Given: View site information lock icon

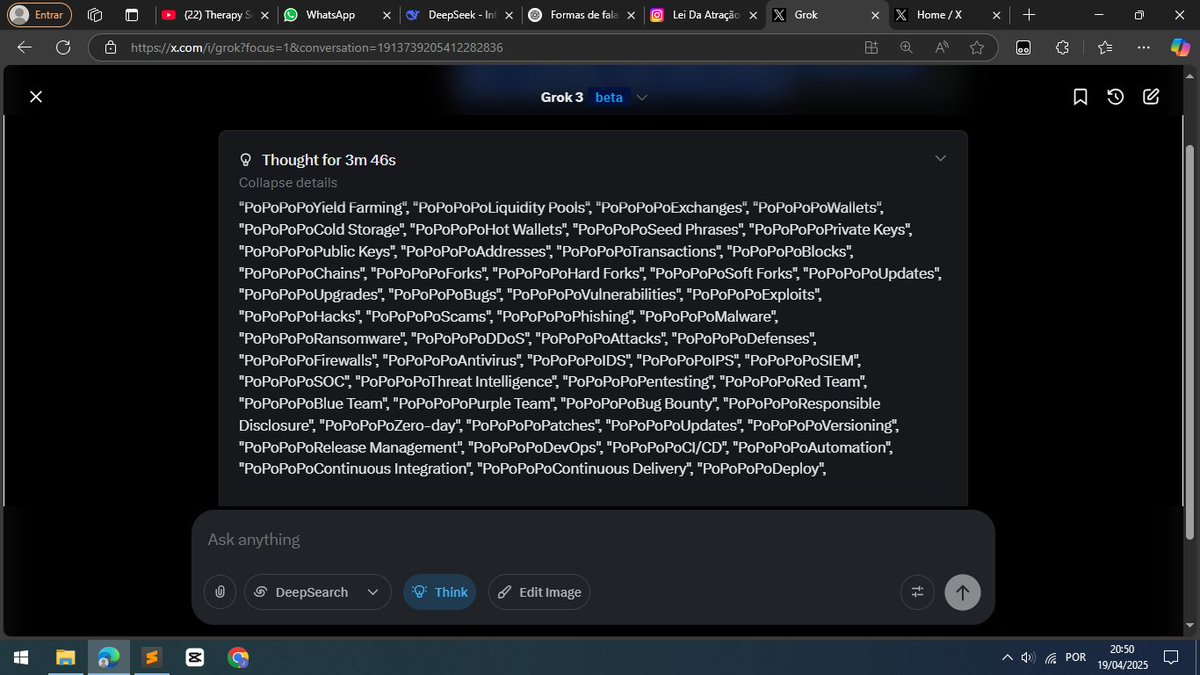Looking at the screenshot, I should tap(111, 47).
